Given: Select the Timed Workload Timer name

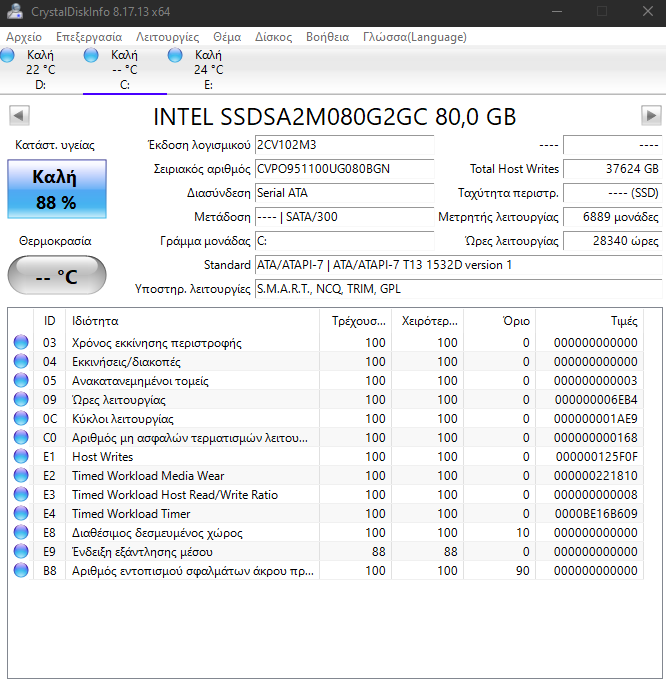Looking at the screenshot, I should (x=131, y=514).
